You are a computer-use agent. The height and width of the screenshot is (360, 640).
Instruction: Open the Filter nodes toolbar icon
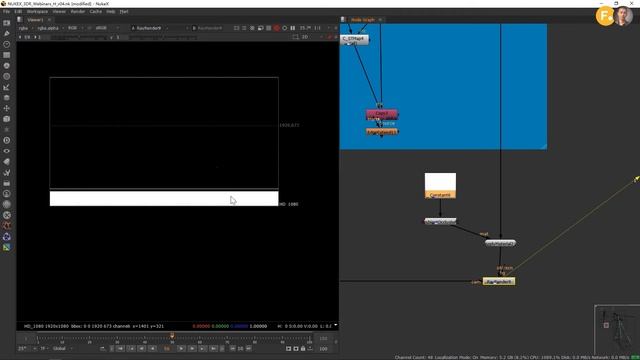7,76
